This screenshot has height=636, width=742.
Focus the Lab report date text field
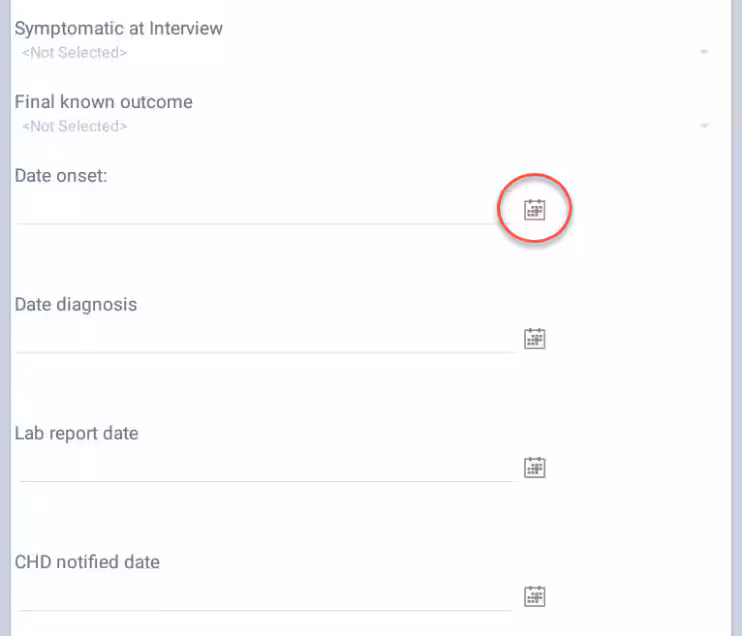click(x=265, y=468)
